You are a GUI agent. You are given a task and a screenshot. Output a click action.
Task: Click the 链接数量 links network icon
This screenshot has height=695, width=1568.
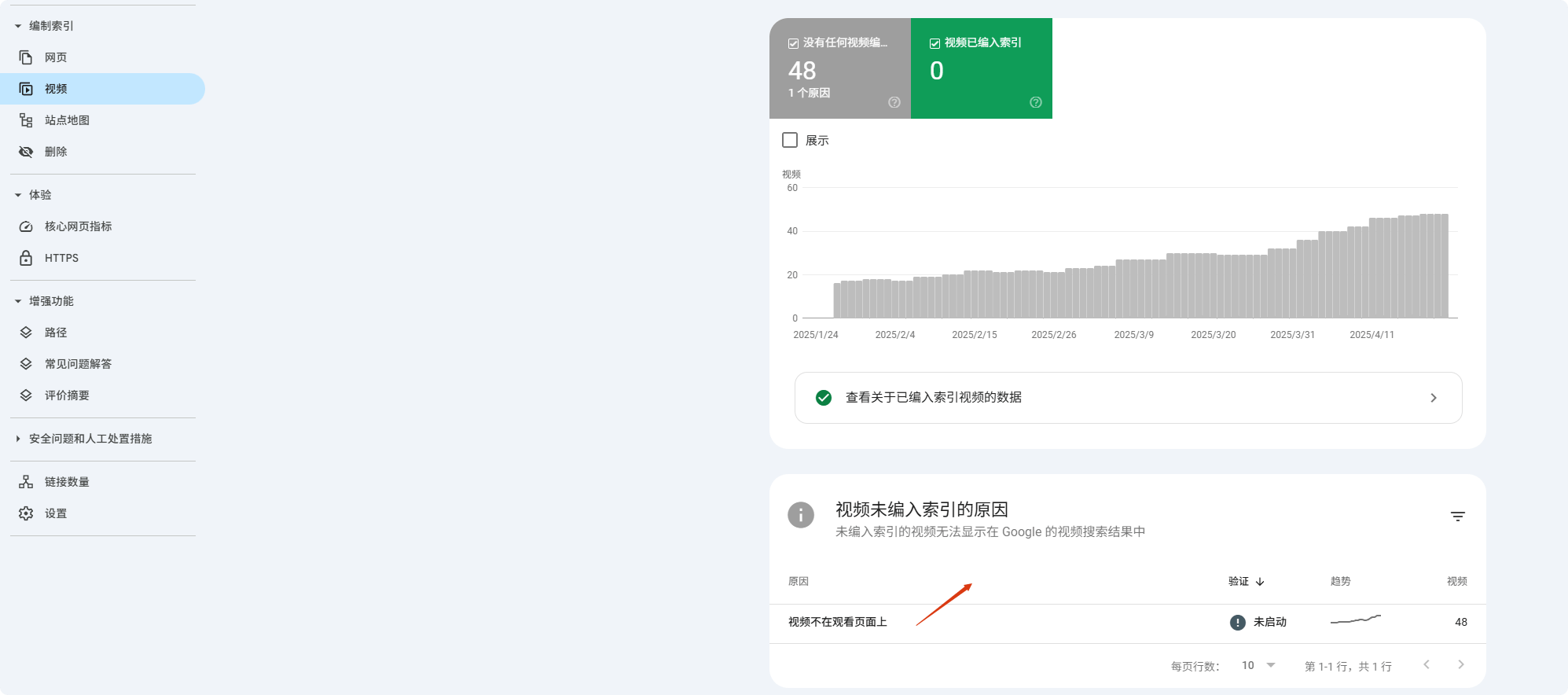(x=26, y=482)
